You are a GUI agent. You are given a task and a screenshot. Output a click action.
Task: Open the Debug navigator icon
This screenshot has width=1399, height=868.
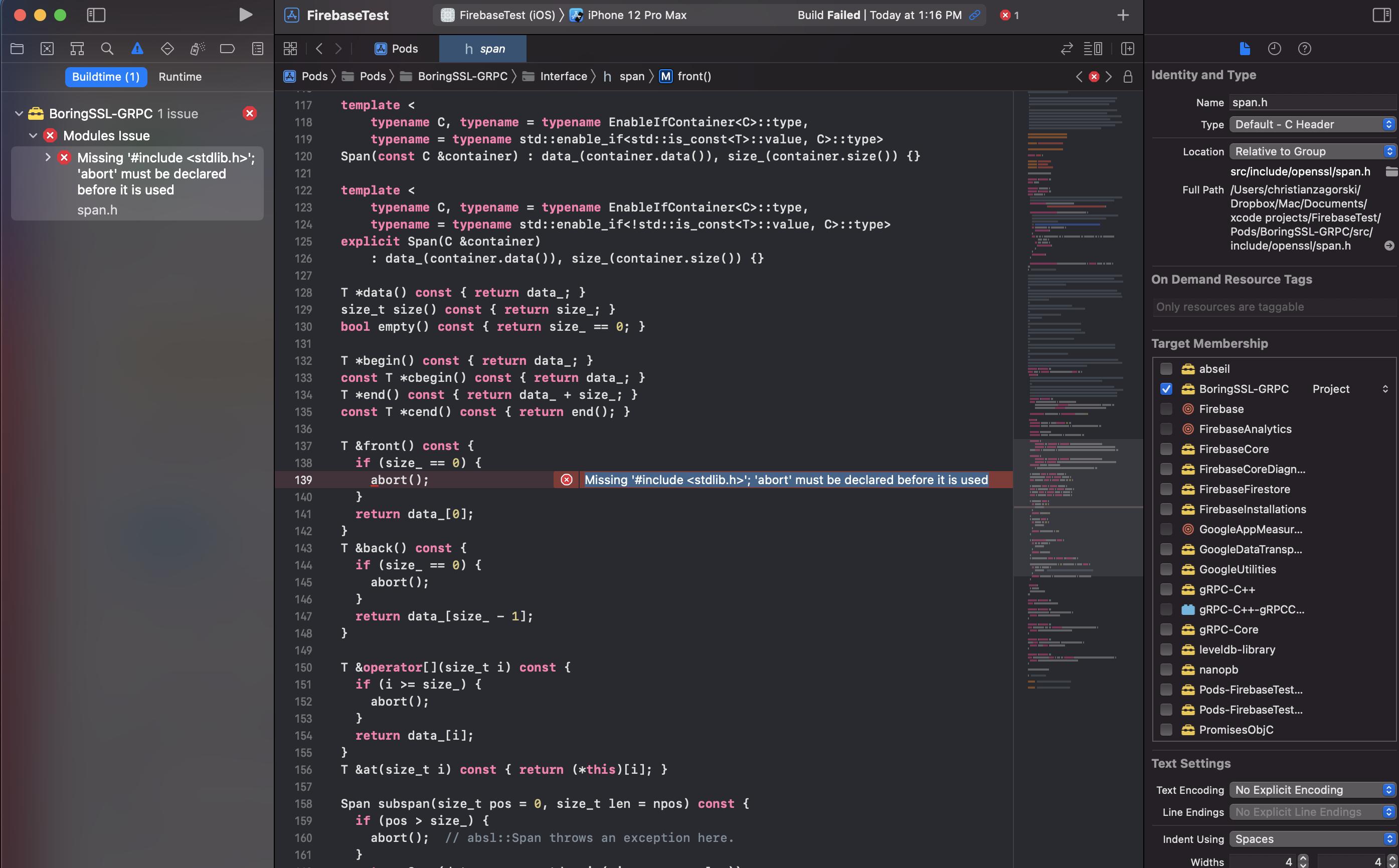pyautogui.click(x=197, y=49)
